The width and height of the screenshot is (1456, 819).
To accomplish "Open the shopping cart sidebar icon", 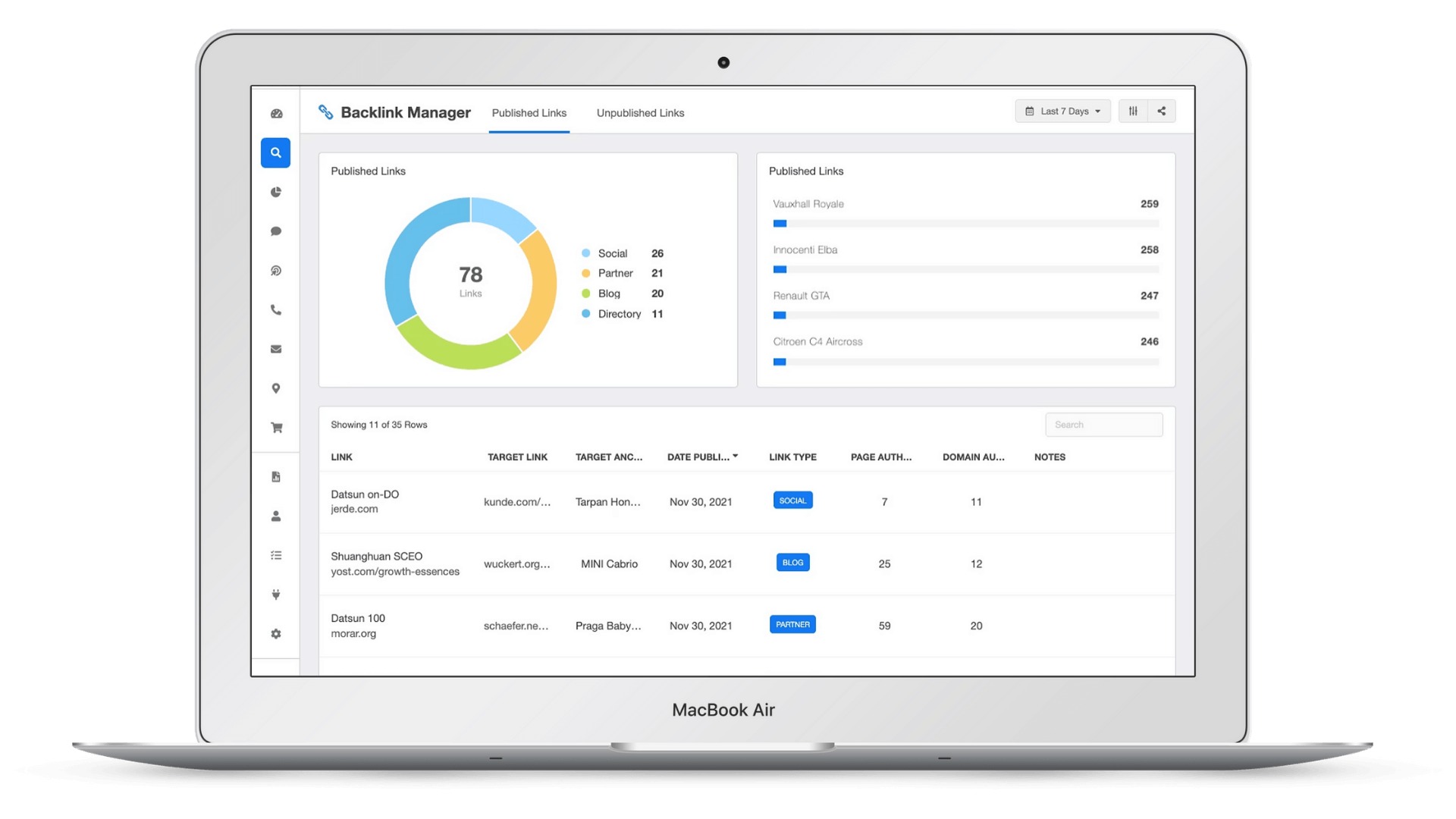I will (276, 428).
